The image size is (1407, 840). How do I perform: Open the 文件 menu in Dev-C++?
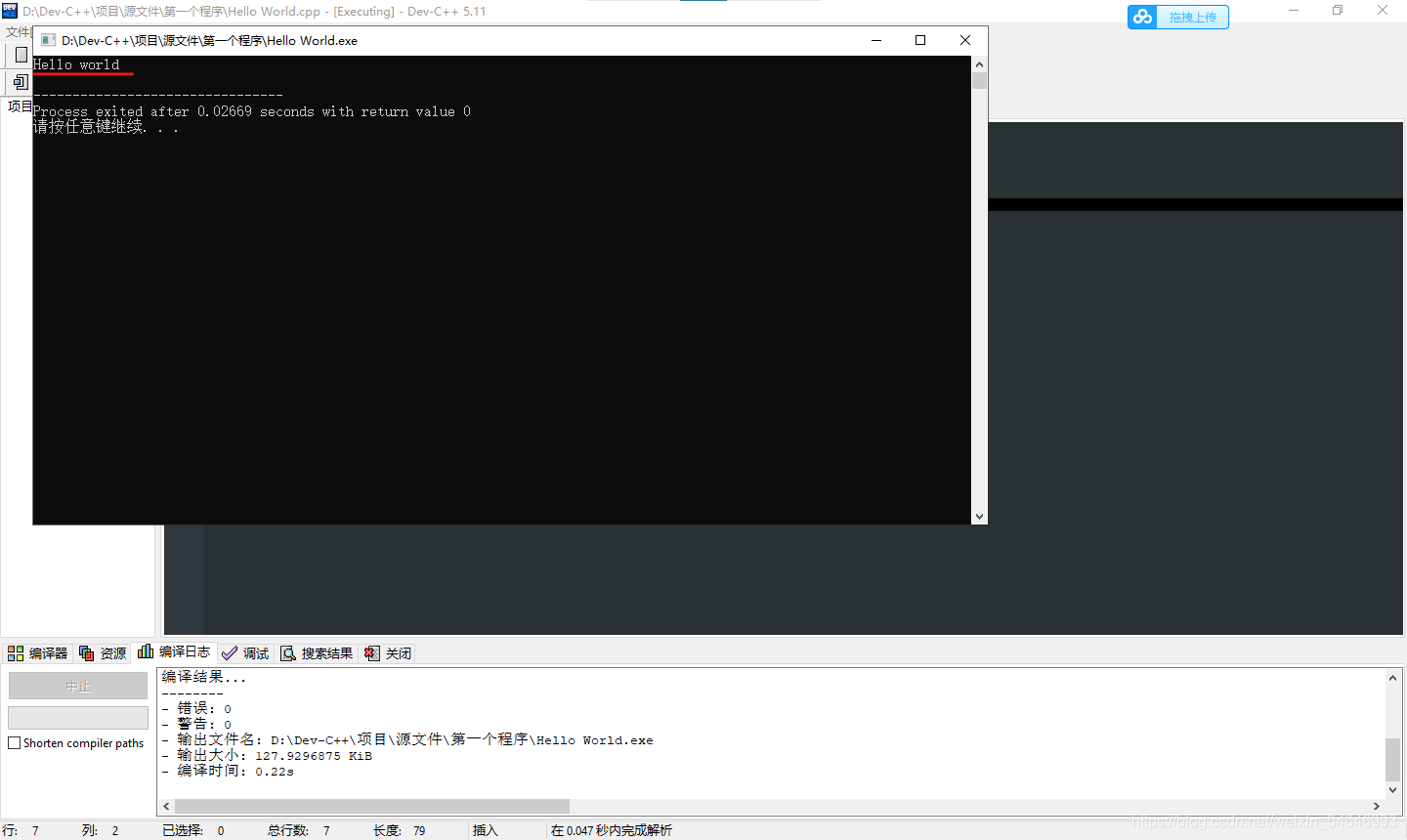[x=18, y=32]
